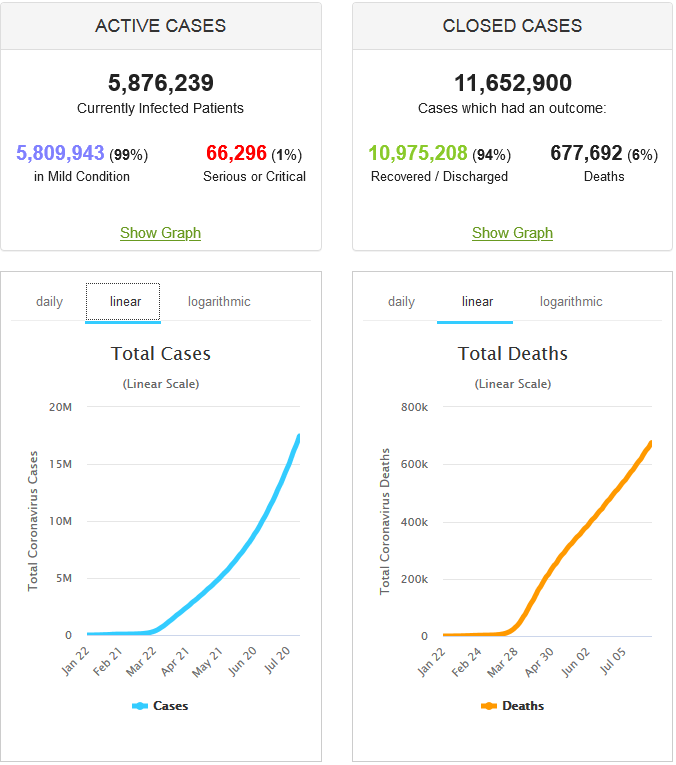Click the green 10,975,208 recovered number

418,153
